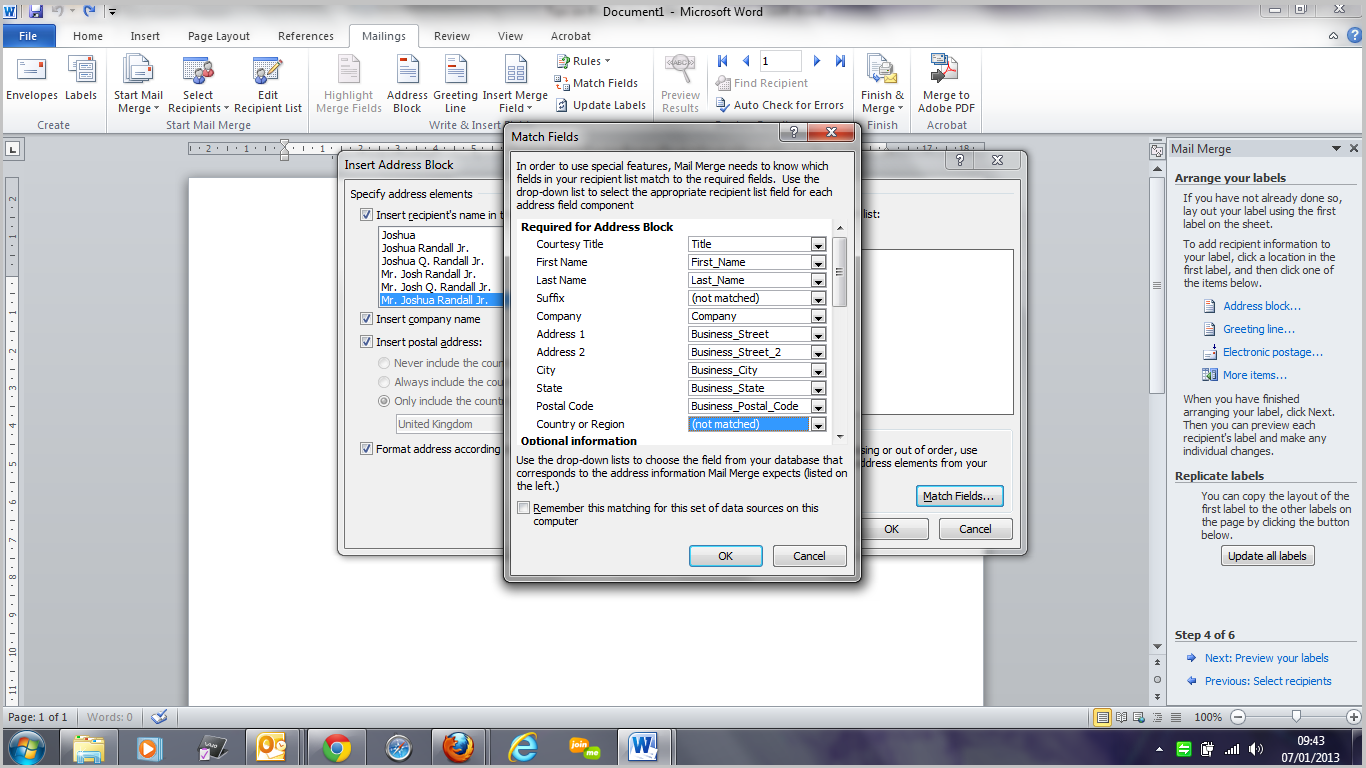Click zoom in plus button
This screenshot has height=768, width=1366.
(1353, 717)
